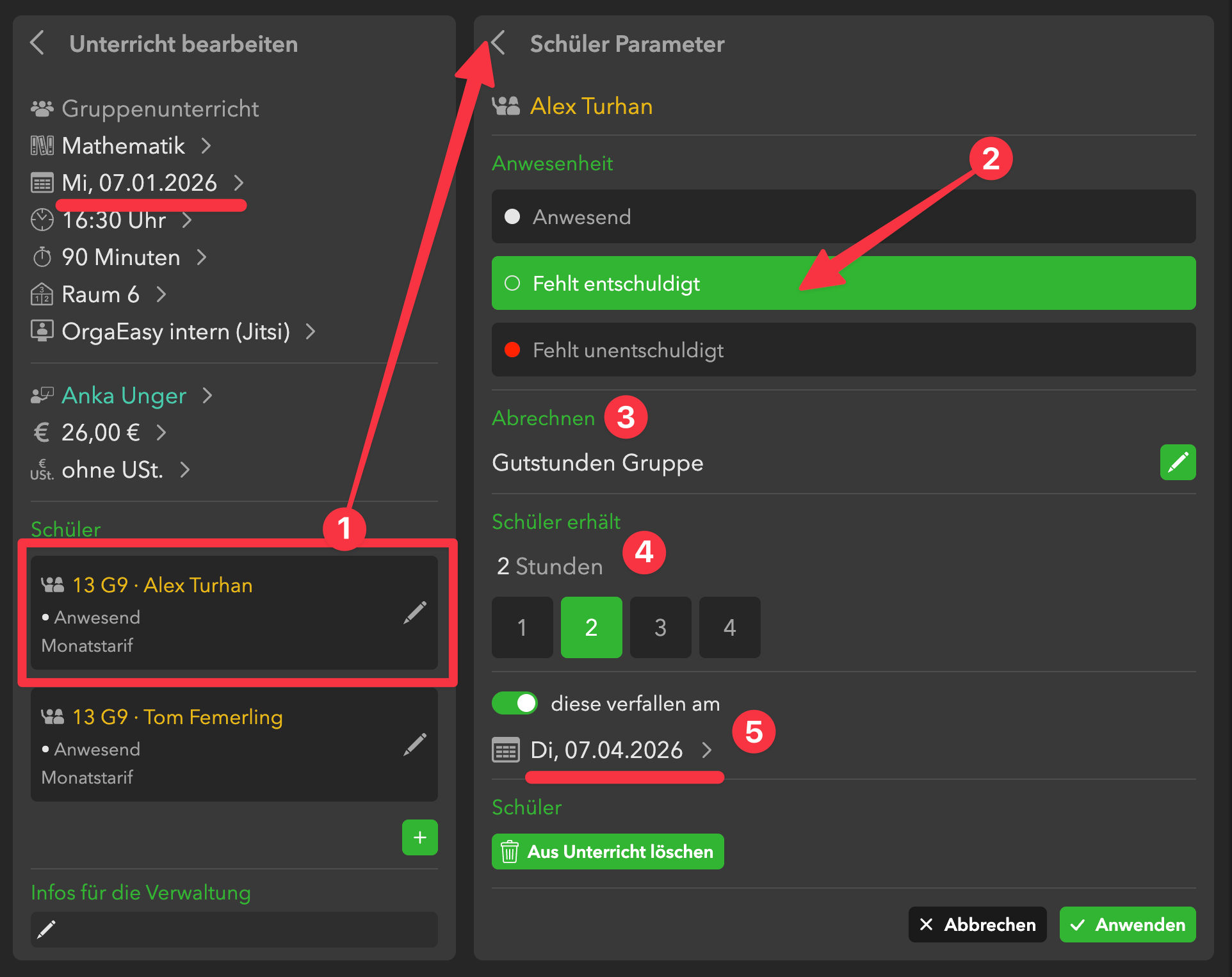Select Fehlt unentschuldigt attendance option
The height and width of the screenshot is (977, 1232).
tap(843, 350)
